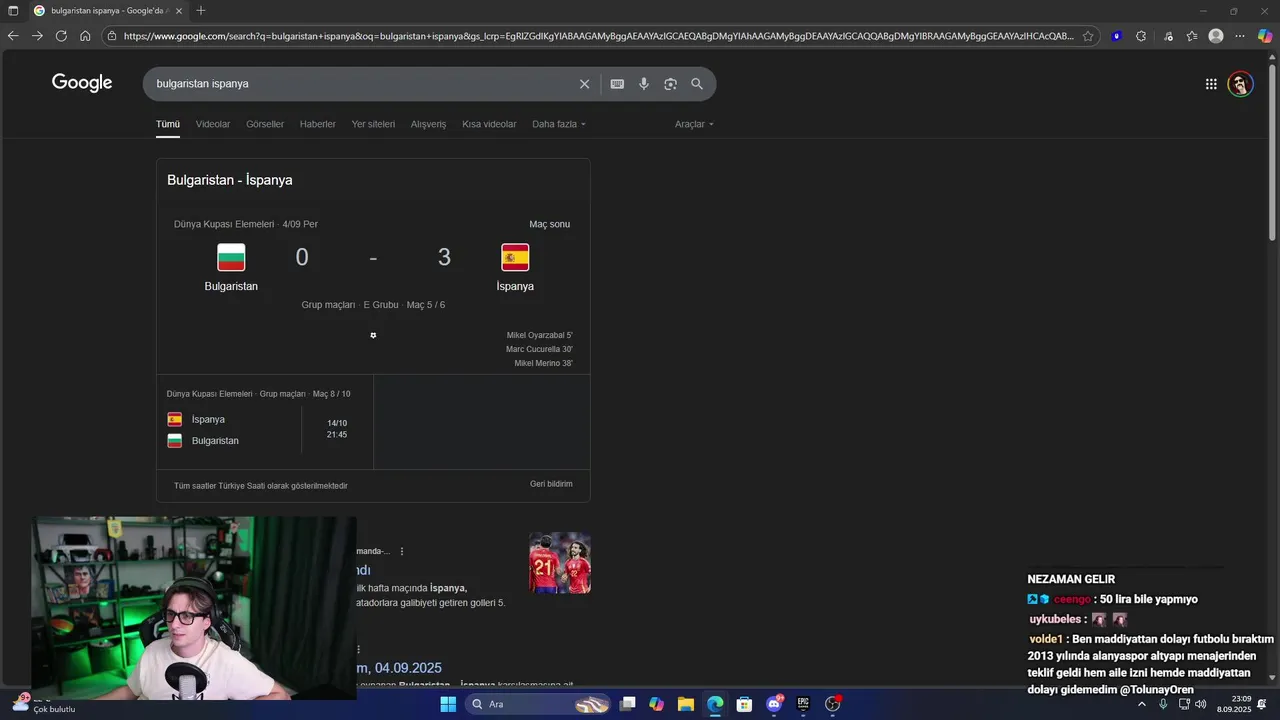Open the media control music icon
This screenshot has width=1280, height=720.
pyautogui.click(x=1168, y=36)
